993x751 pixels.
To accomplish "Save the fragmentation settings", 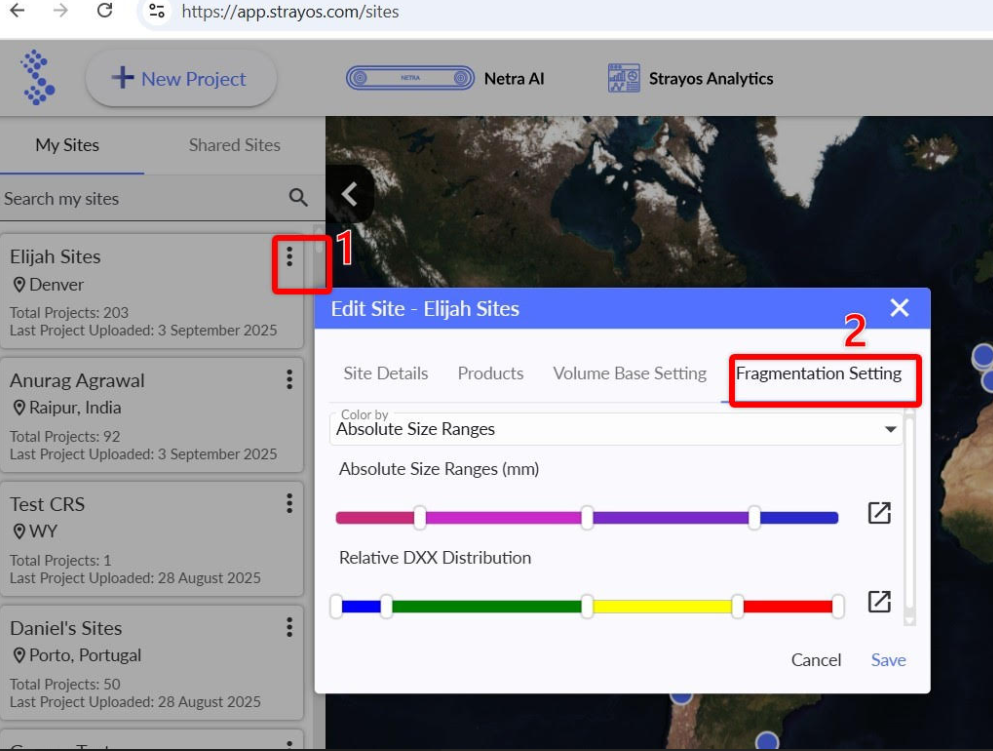I will [x=888, y=660].
